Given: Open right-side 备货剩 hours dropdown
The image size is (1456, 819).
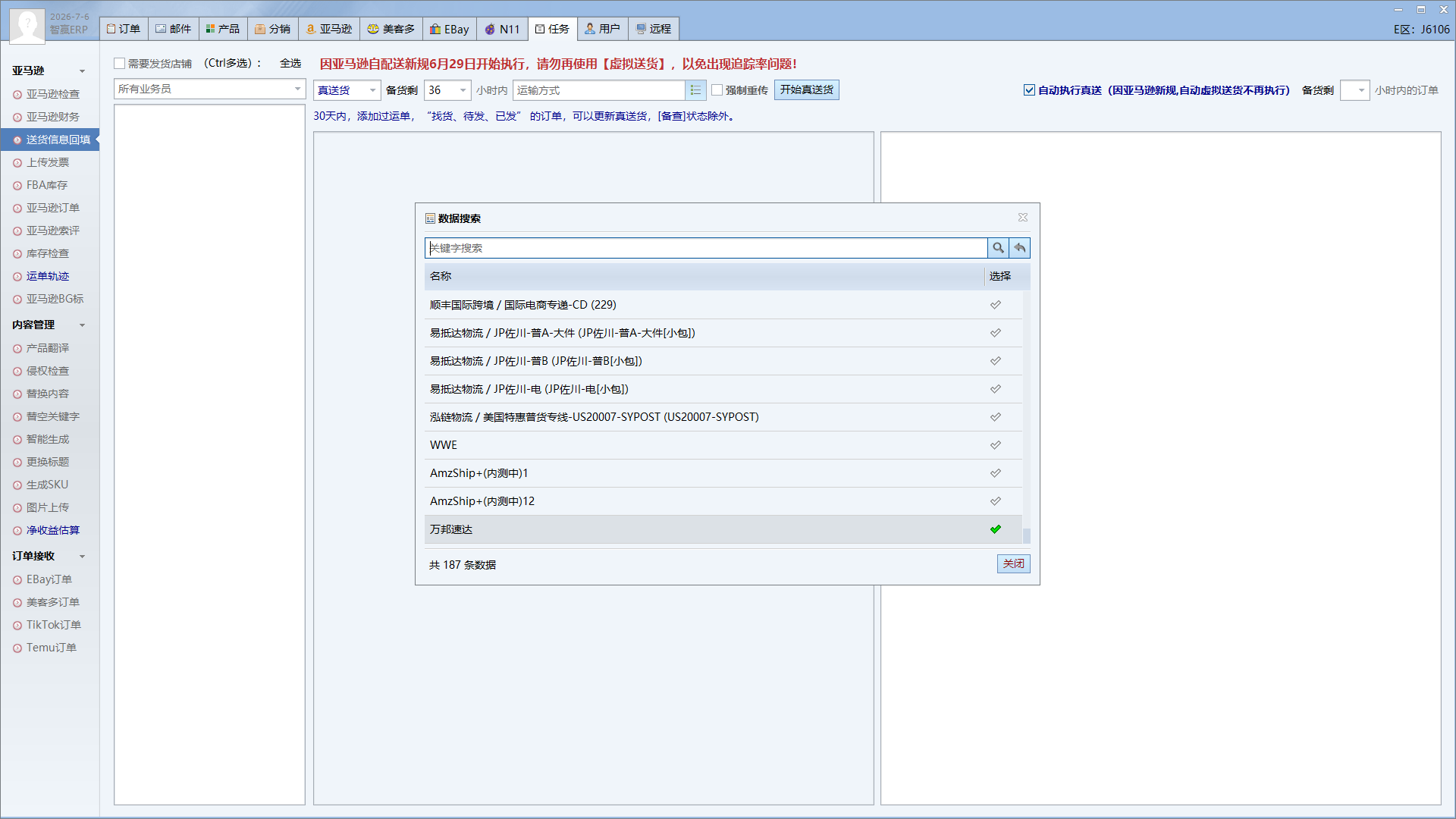Looking at the screenshot, I should 1354,90.
